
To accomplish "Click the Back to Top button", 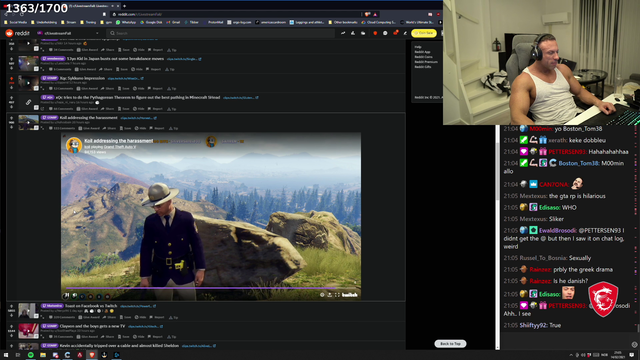I will click(x=450, y=344).
